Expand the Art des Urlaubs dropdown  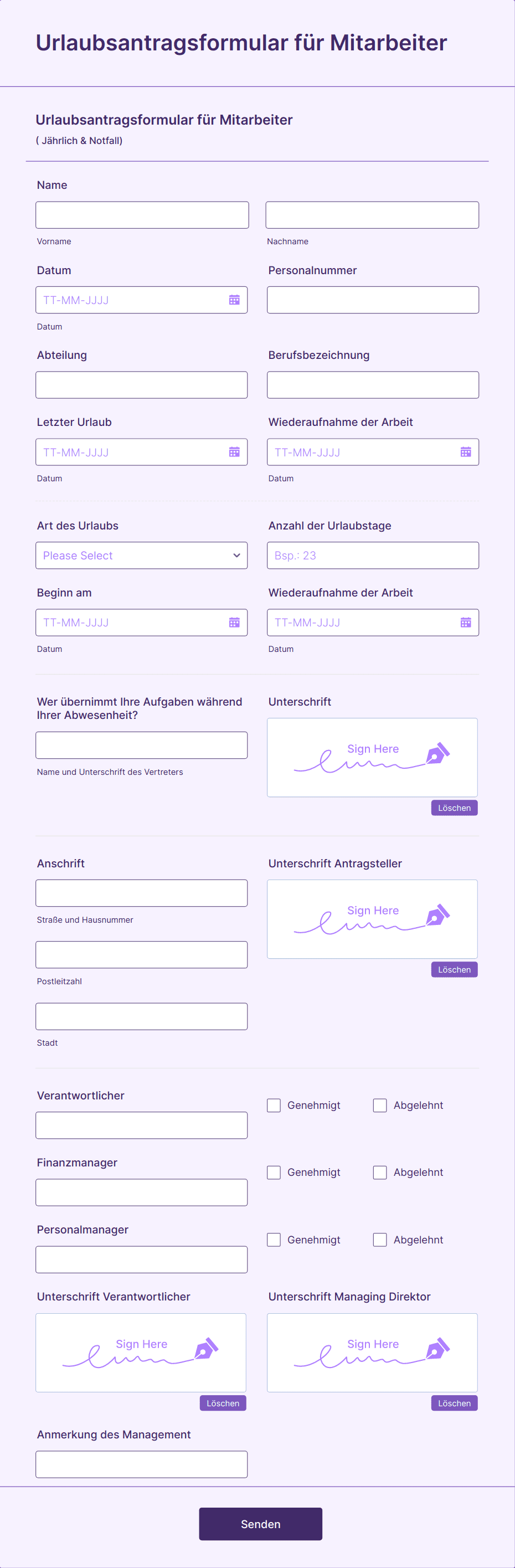click(141, 556)
